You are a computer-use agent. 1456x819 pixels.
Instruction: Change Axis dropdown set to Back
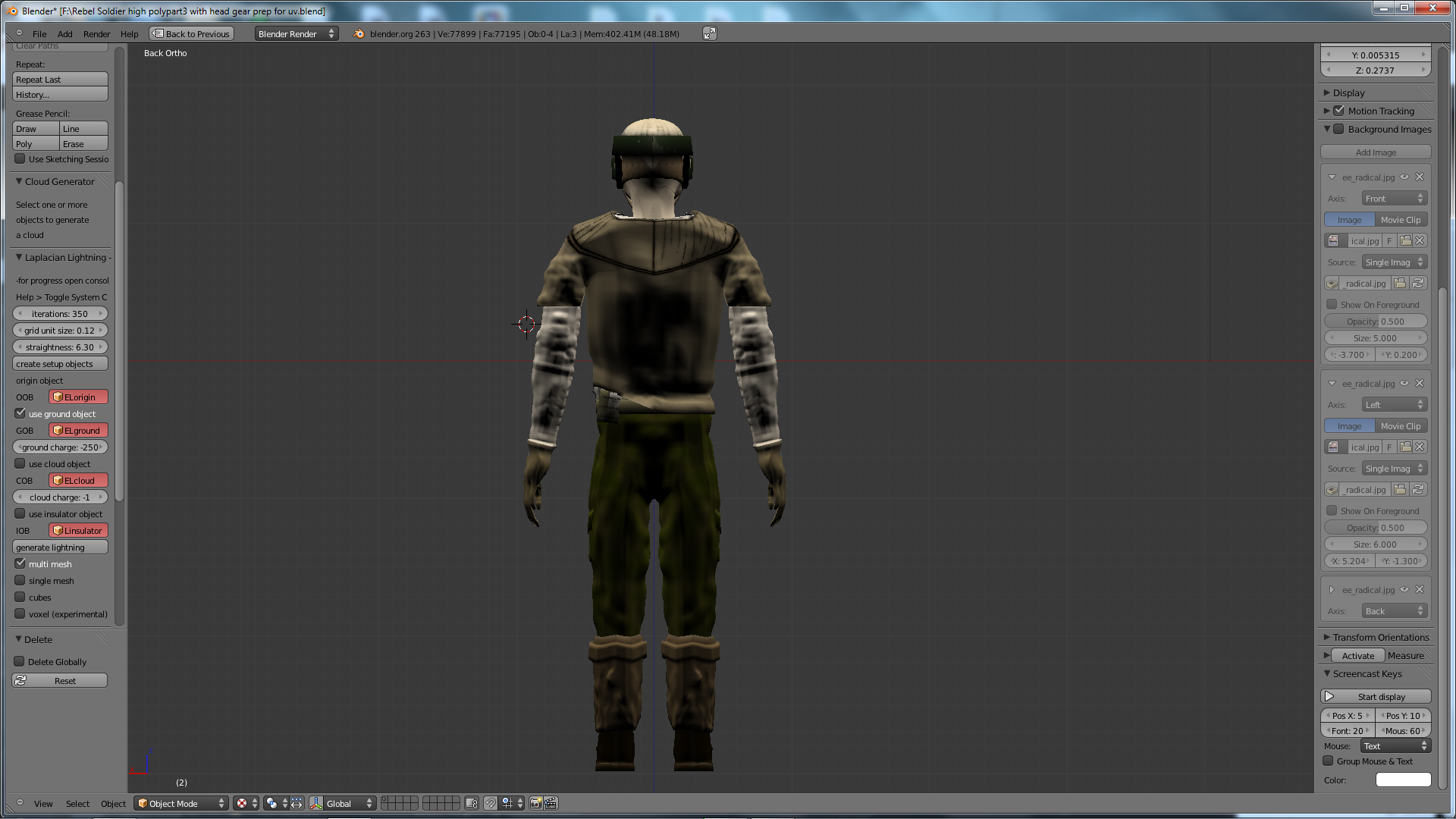pyautogui.click(x=1395, y=610)
